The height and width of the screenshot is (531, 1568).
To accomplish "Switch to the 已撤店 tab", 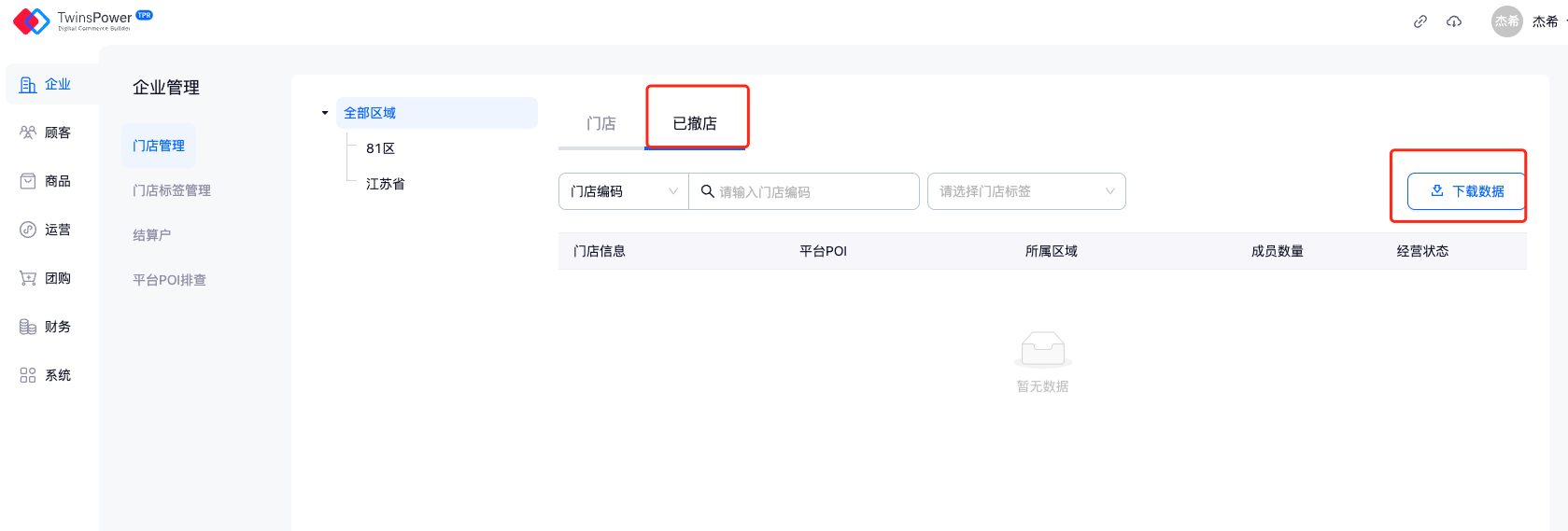I will coord(695,123).
